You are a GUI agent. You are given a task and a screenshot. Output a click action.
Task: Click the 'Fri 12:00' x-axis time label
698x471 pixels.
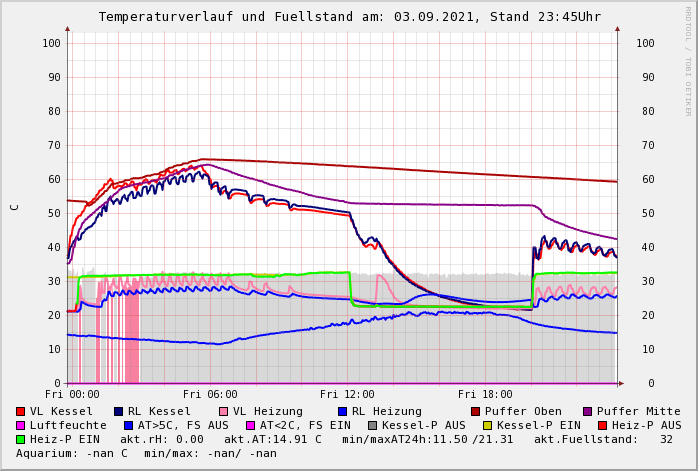pos(347,394)
